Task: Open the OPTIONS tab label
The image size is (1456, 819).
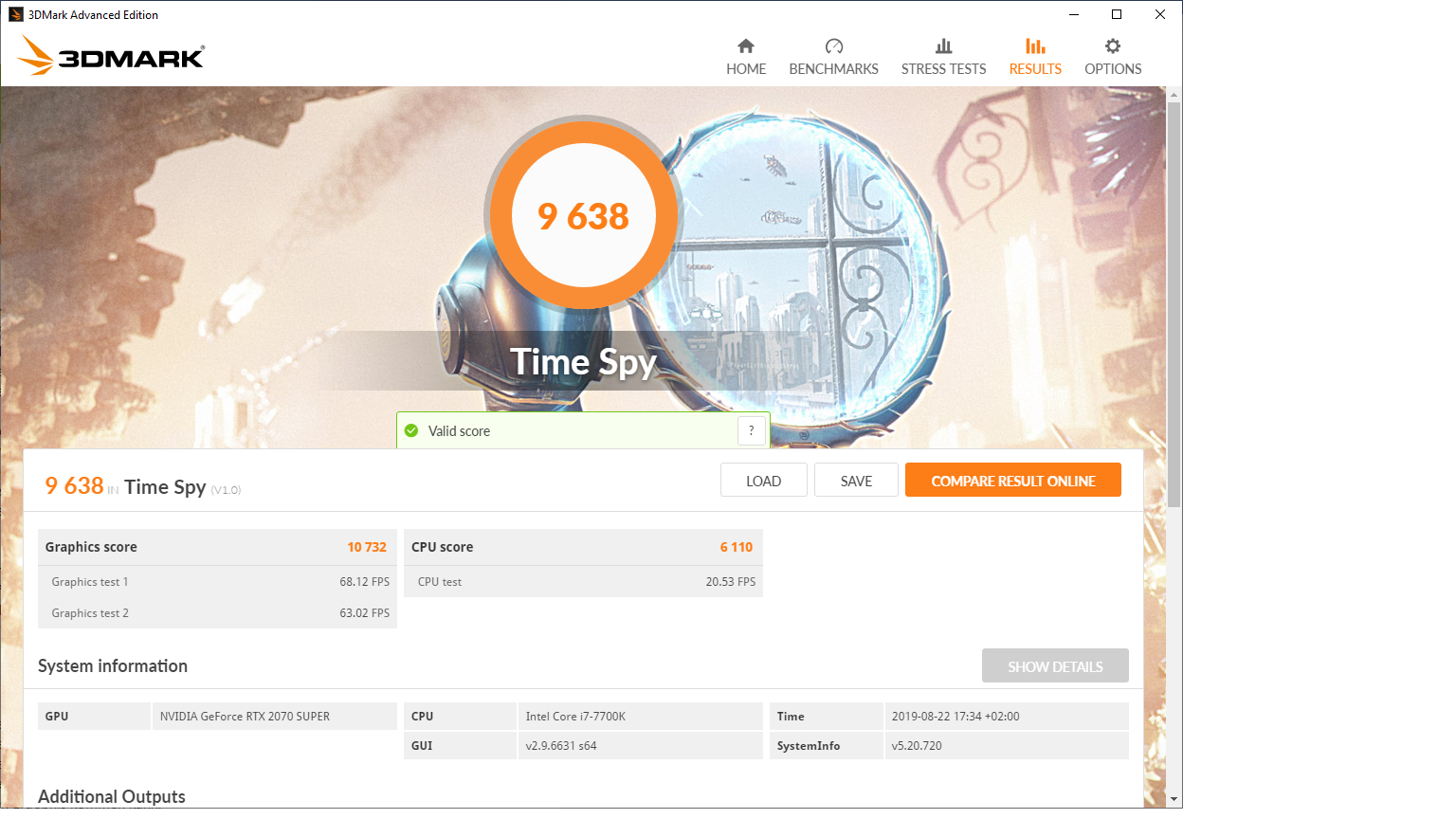Action: point(1113,69)
